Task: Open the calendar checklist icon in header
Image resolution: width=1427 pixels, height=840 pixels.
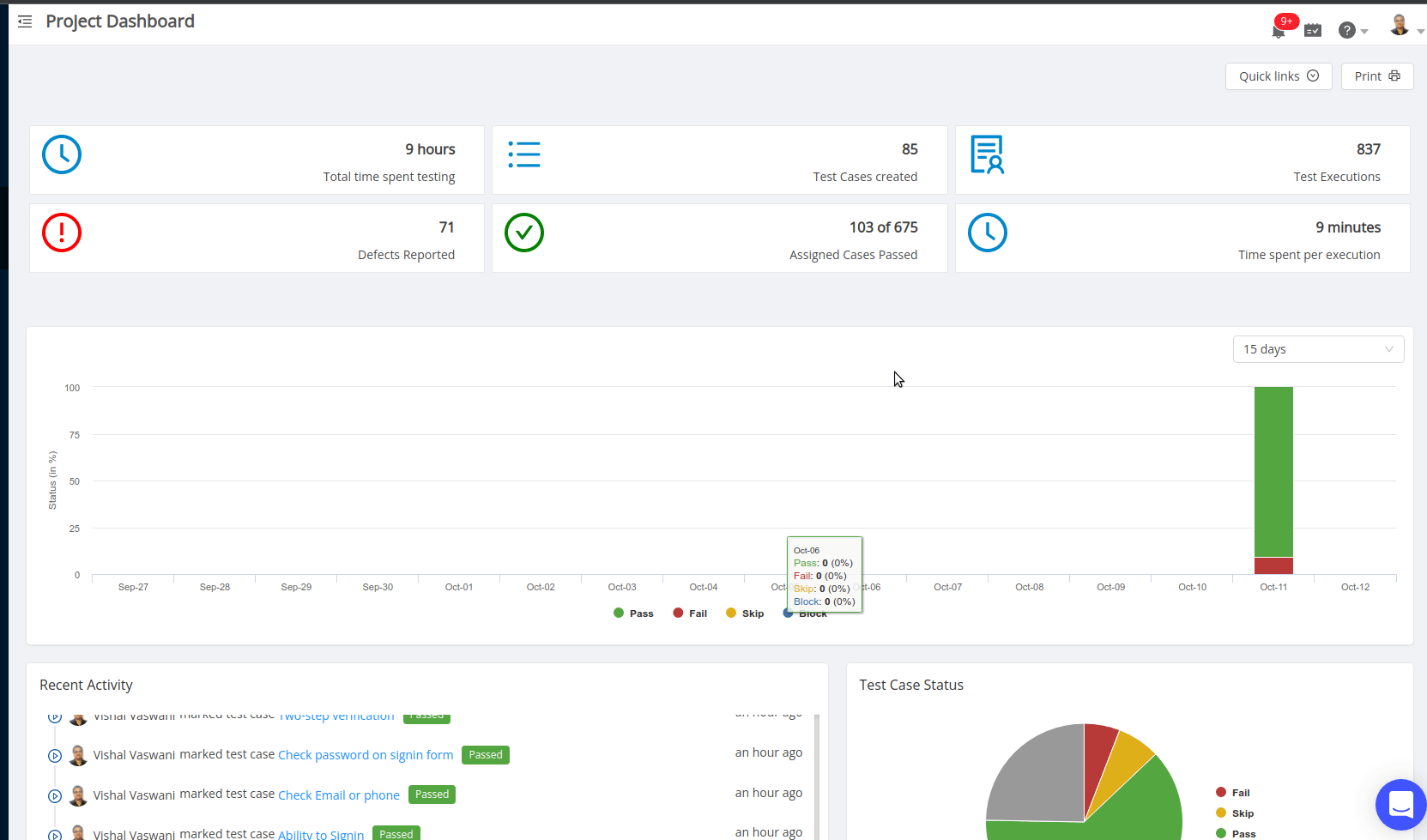Action: [1313, 30]
